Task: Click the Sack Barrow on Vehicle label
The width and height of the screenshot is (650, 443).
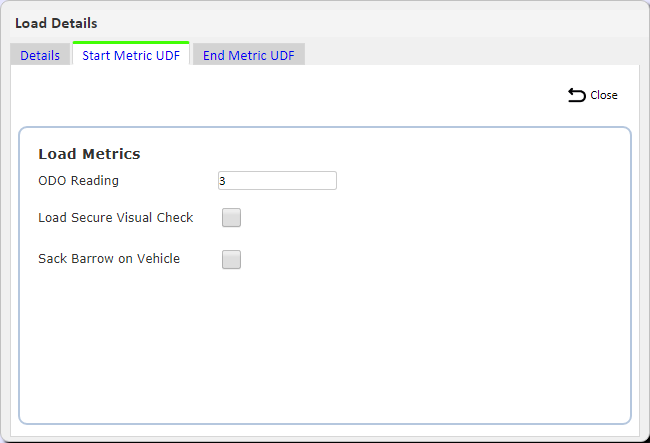Action: point(109,259)
